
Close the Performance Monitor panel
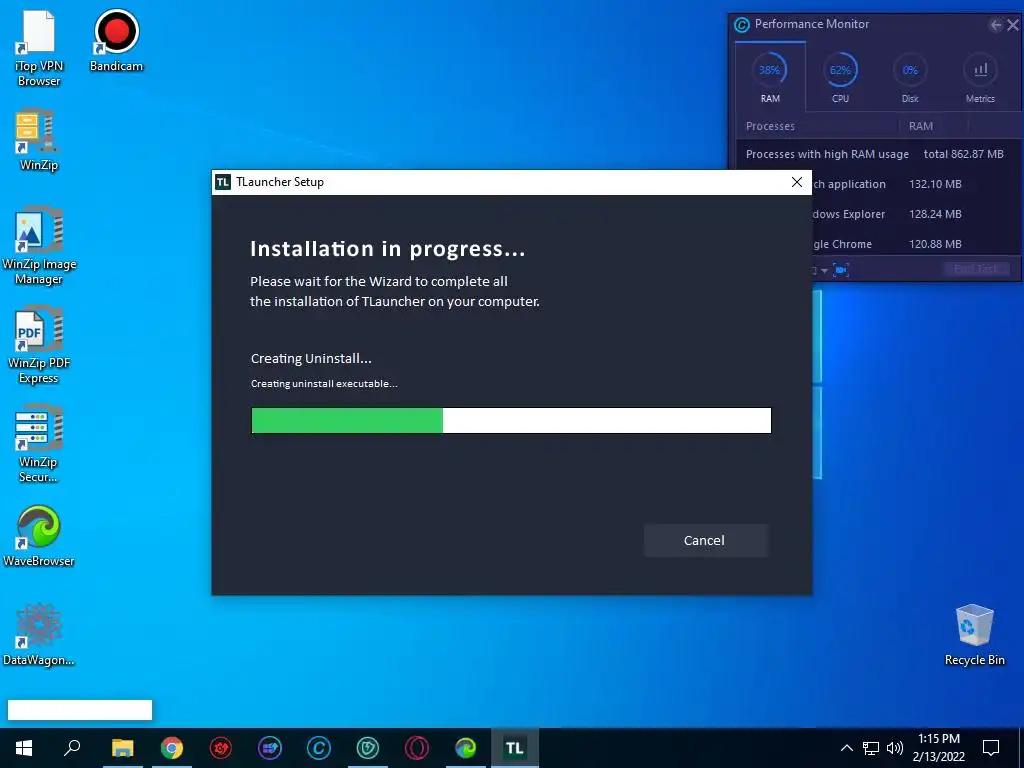coord(1013,25)
